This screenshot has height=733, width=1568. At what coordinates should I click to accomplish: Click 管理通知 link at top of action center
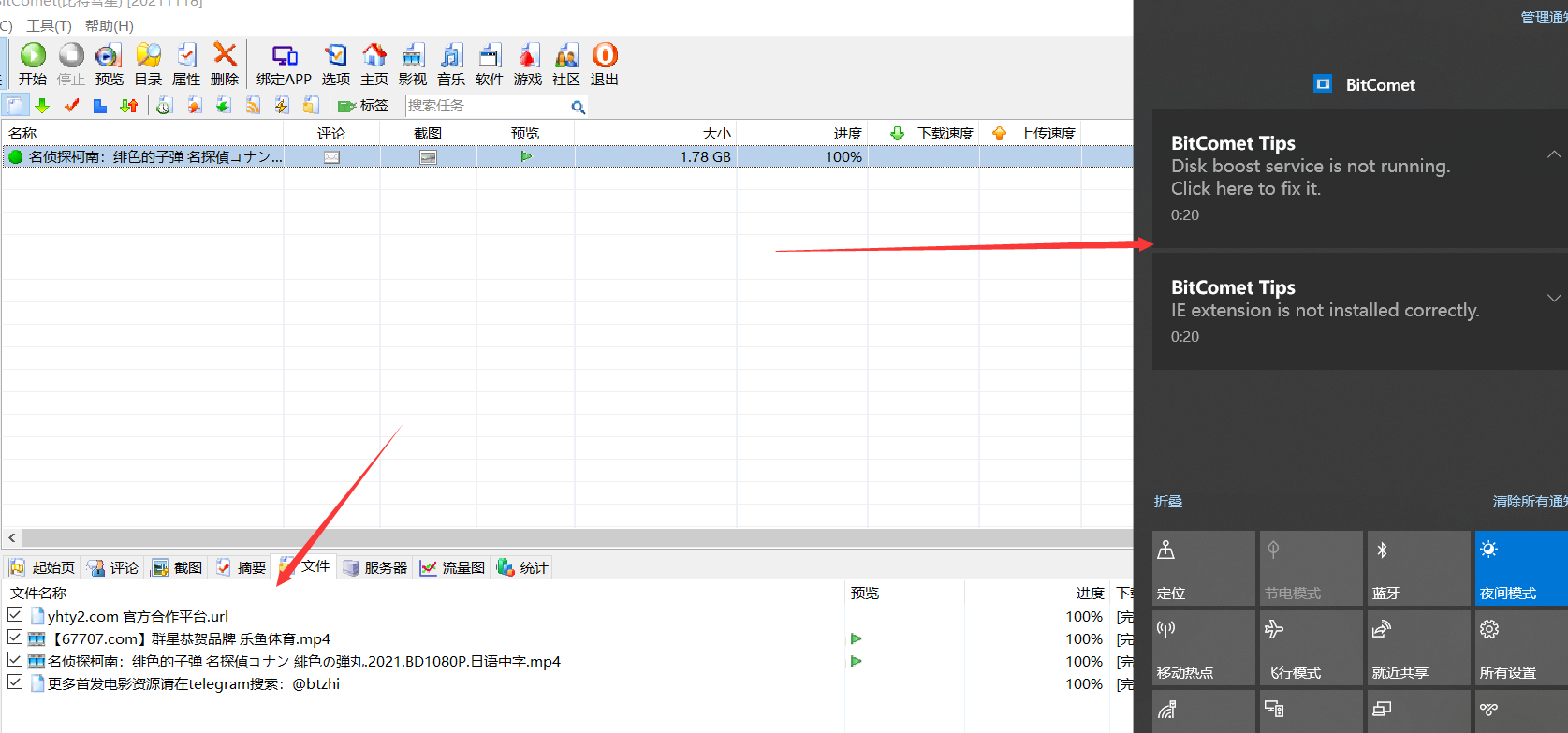(x=1544, y=17)
